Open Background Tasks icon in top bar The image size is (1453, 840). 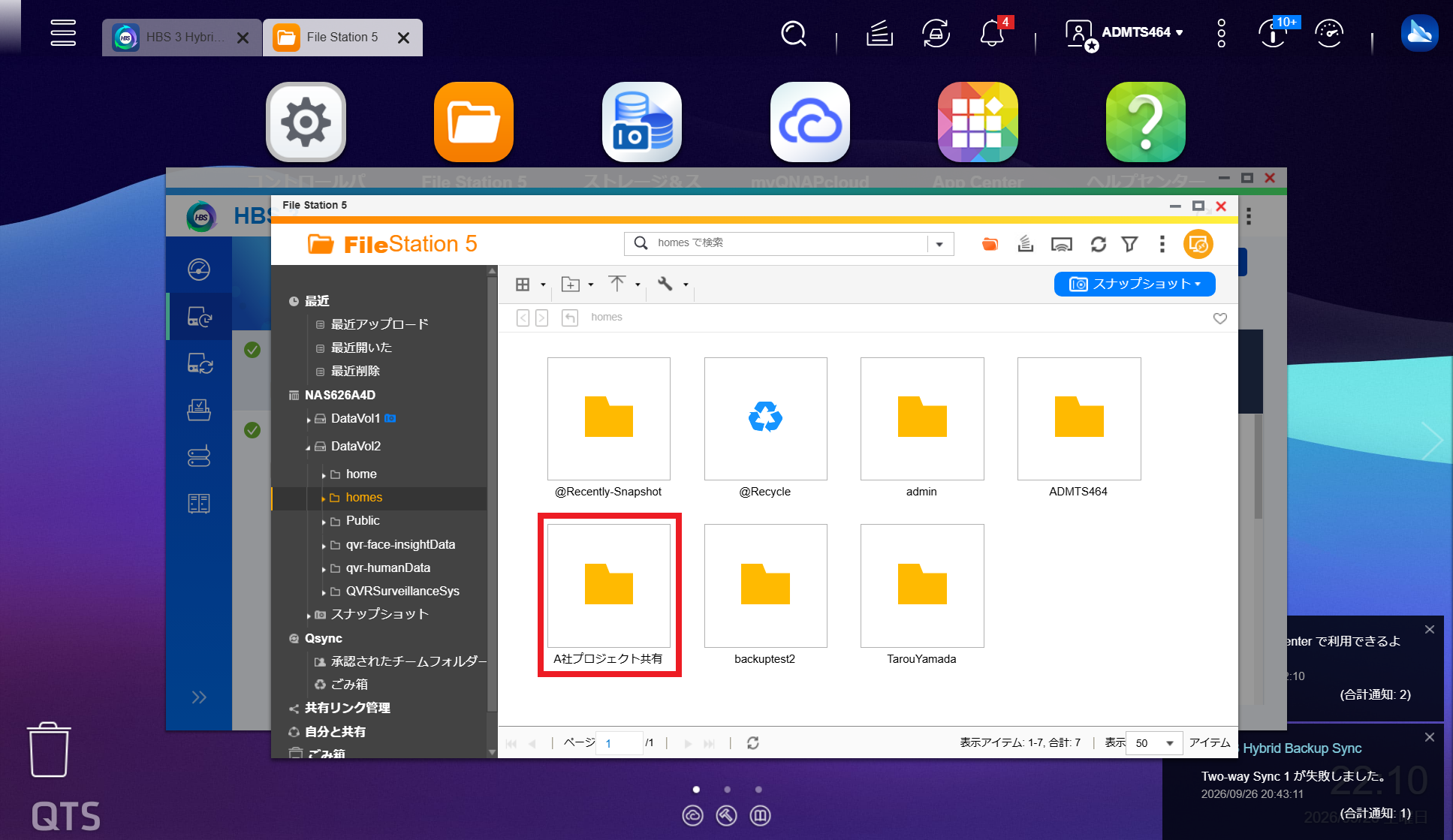point(879,34)
